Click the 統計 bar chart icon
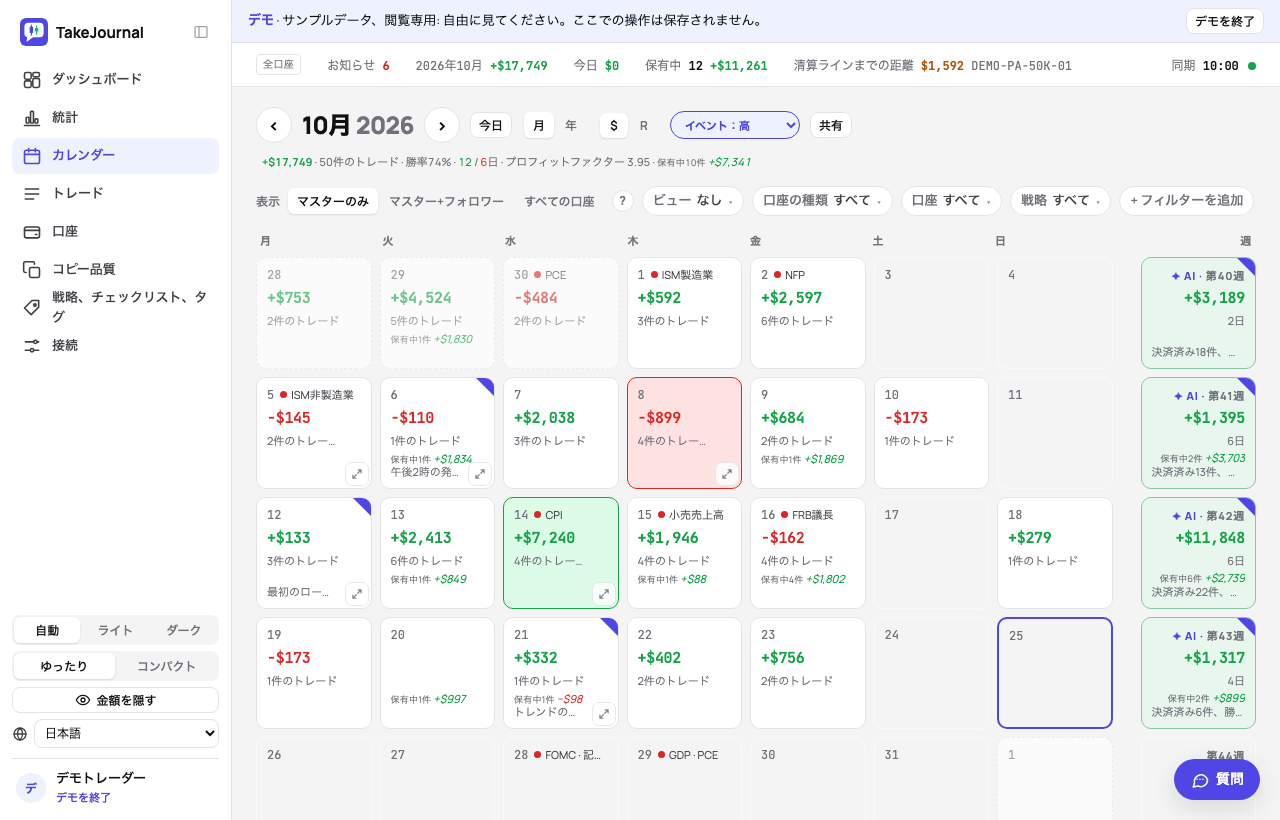 click(x=32, y=117)
